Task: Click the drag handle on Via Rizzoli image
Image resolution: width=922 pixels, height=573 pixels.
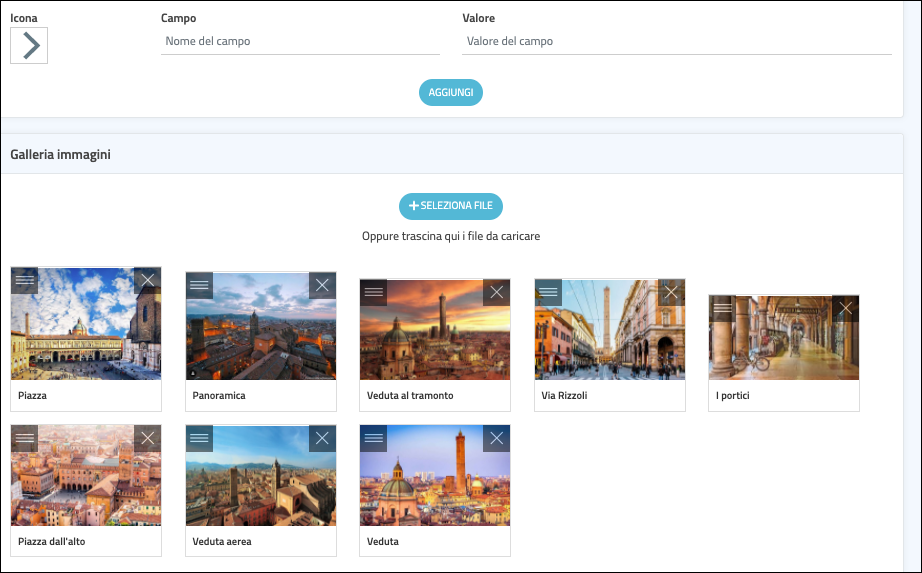Action: coord(548,292)
